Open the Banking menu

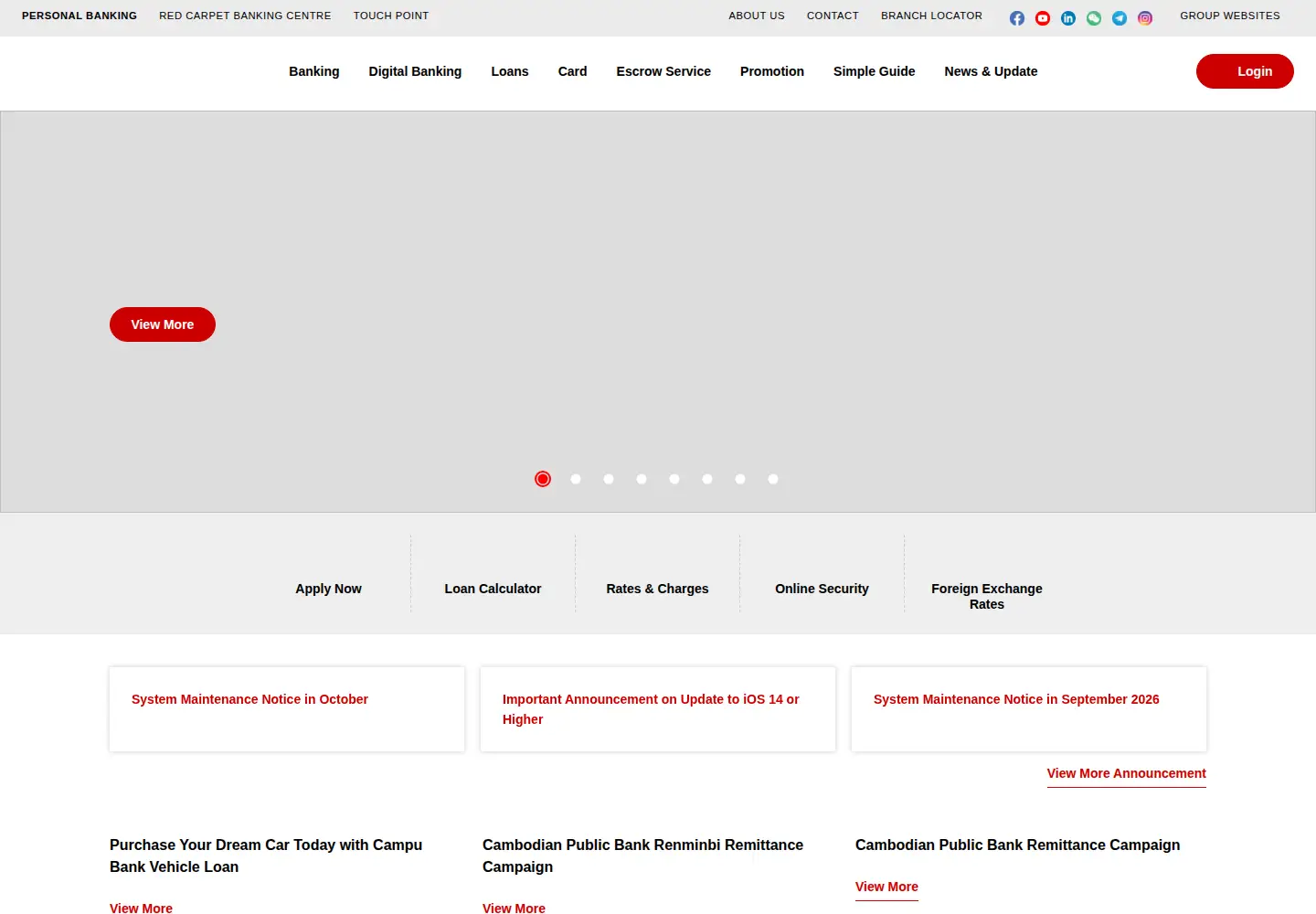pyautogui.click(x=314, y=71)
